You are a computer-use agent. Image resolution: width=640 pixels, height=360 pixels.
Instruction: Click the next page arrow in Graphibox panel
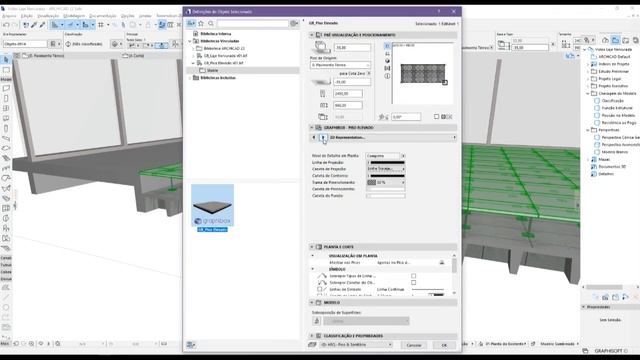point(323,138)
